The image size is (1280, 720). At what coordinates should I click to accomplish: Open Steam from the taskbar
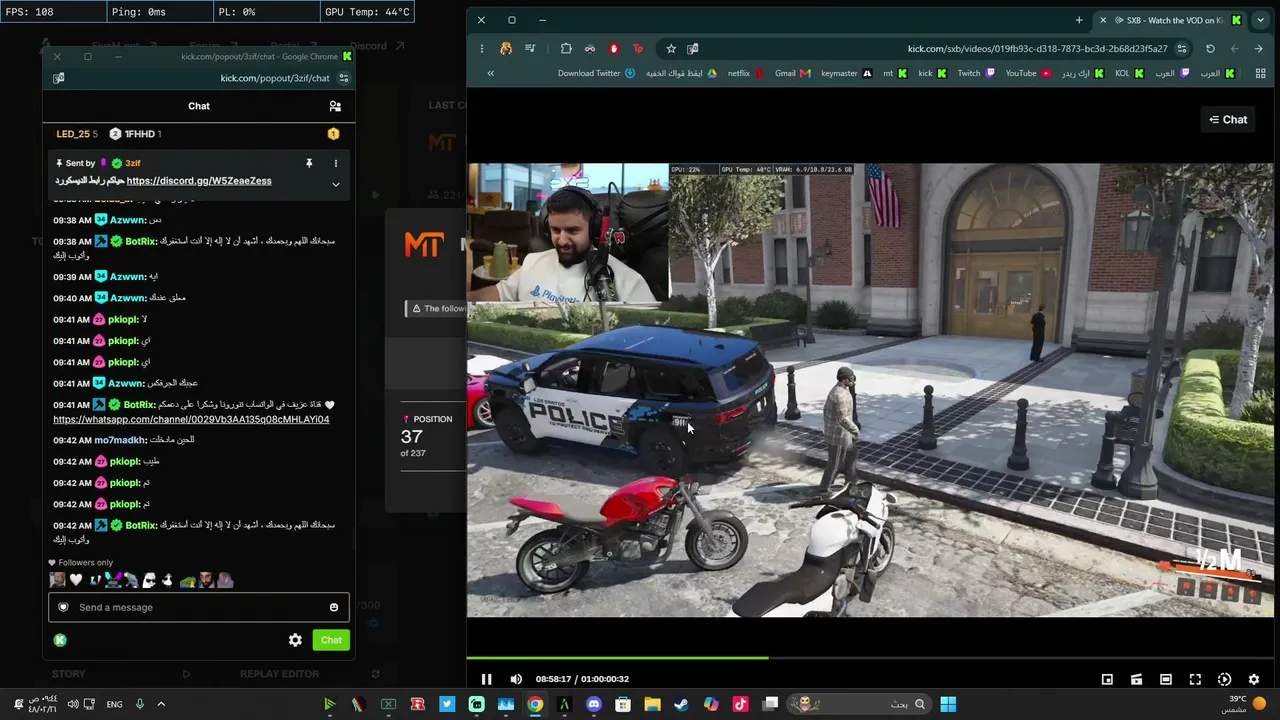(x=681, y=704)
